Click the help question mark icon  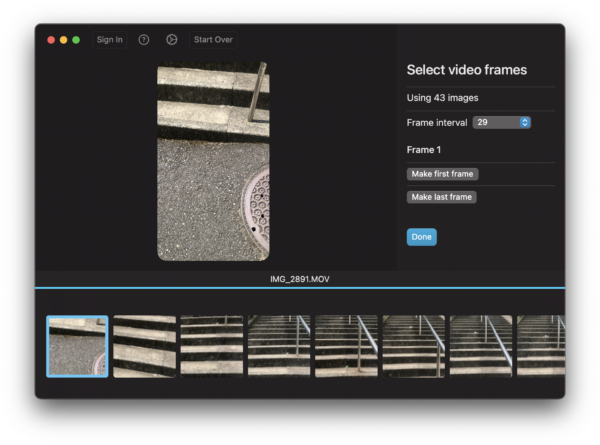(143, 40)
